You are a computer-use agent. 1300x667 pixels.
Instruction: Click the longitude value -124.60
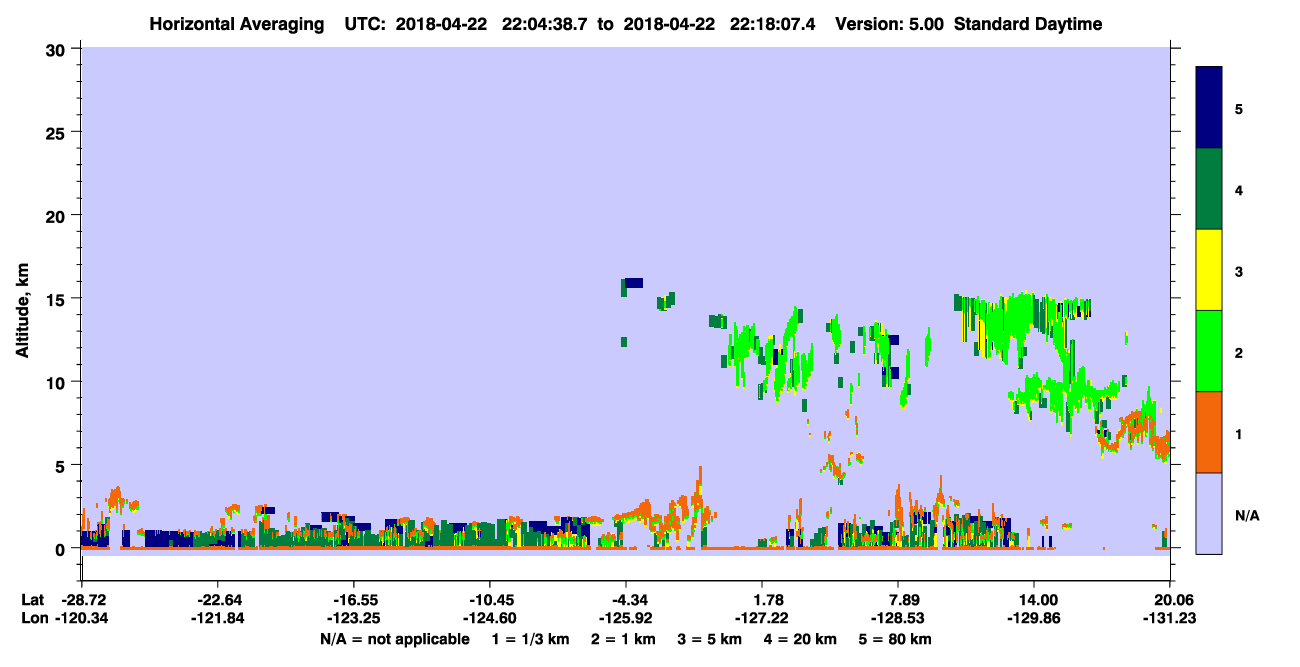coord(490,618)
